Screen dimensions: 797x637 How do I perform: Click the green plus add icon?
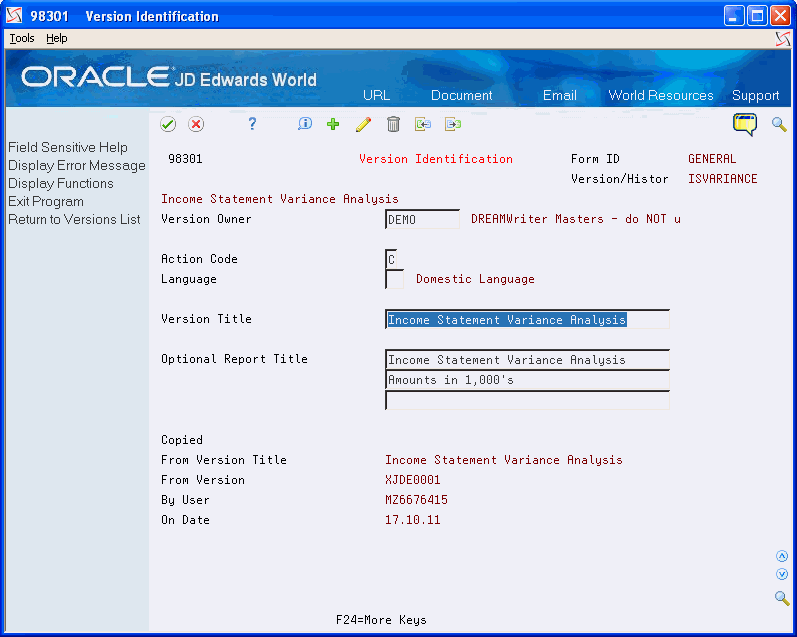point(333,124)
